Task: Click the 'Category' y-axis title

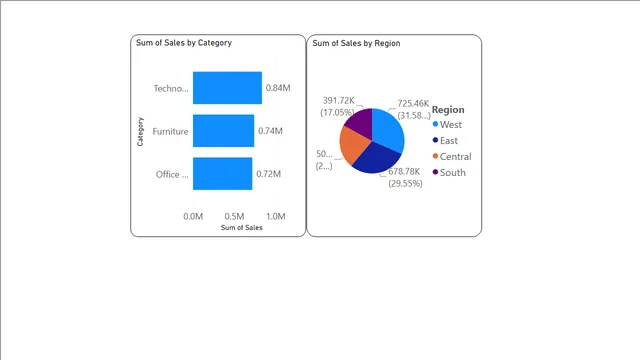Action: (140, 131)
